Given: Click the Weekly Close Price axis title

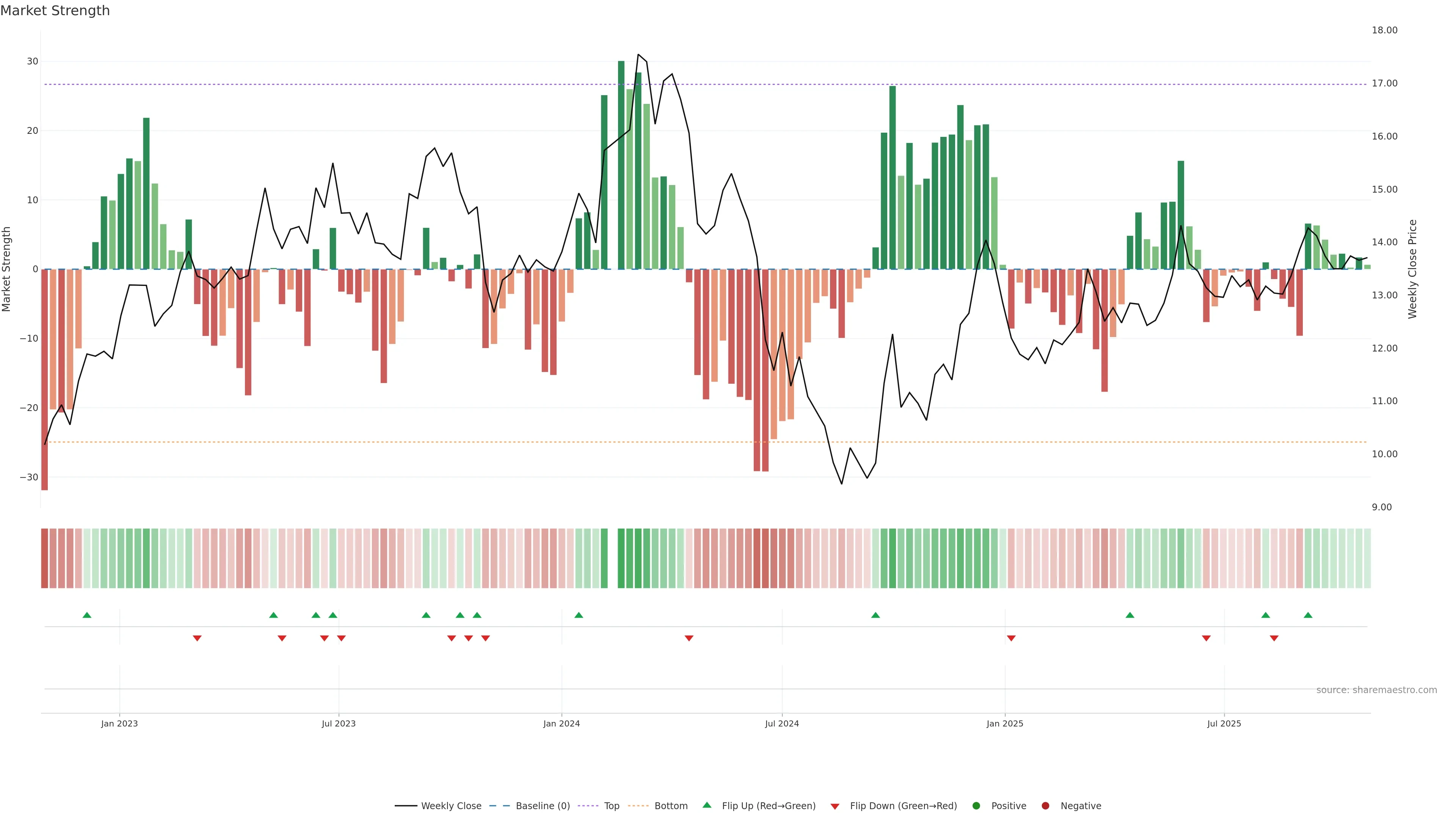Looking at the screenshot, I should tap(1412, 269).
